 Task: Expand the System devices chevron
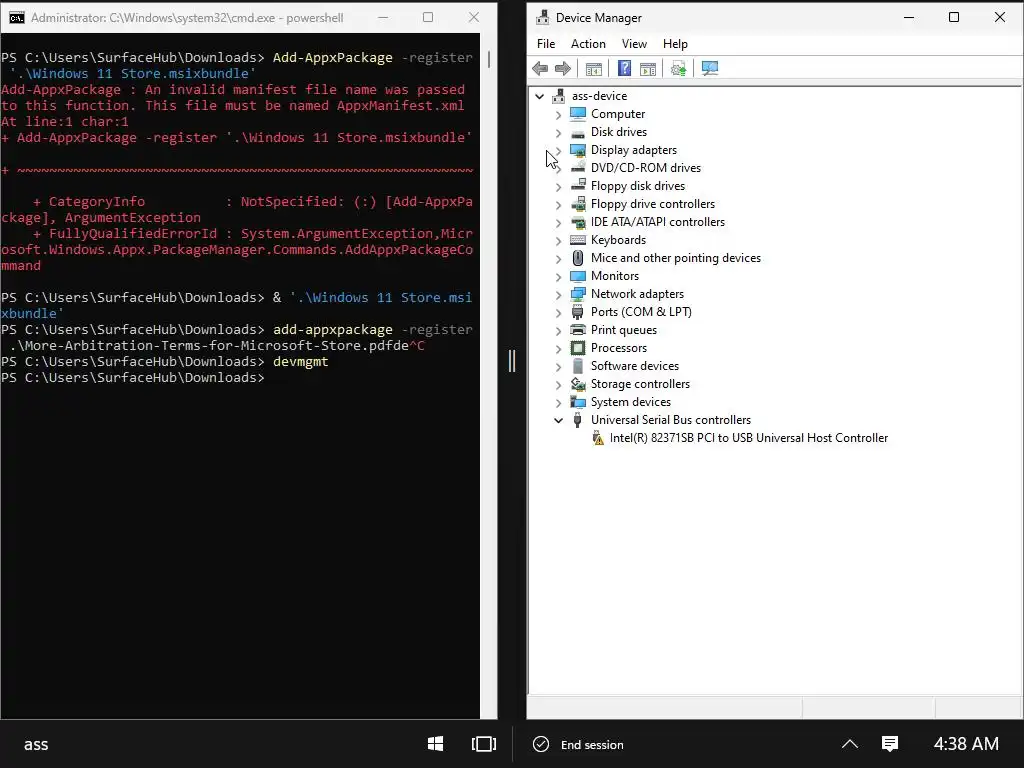[558, 402]
